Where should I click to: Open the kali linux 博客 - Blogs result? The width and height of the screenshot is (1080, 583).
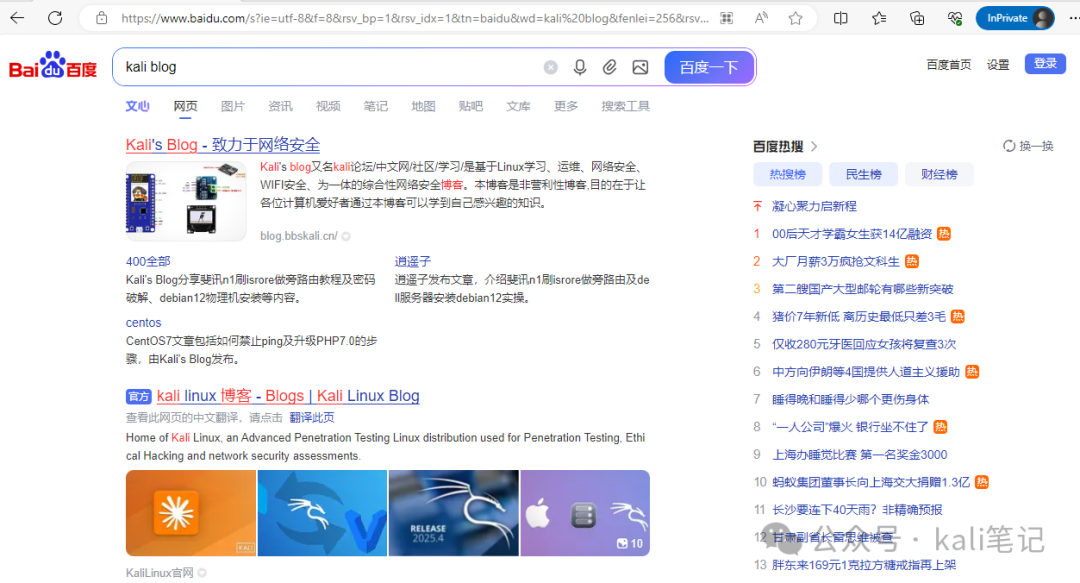click(288, 396)
